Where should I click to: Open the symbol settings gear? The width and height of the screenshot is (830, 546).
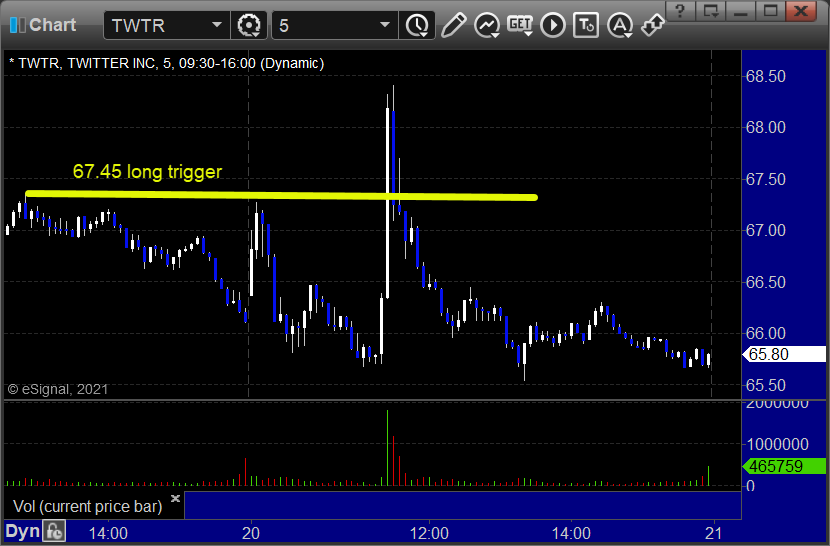pyautogui.click(x=249, y=25)
